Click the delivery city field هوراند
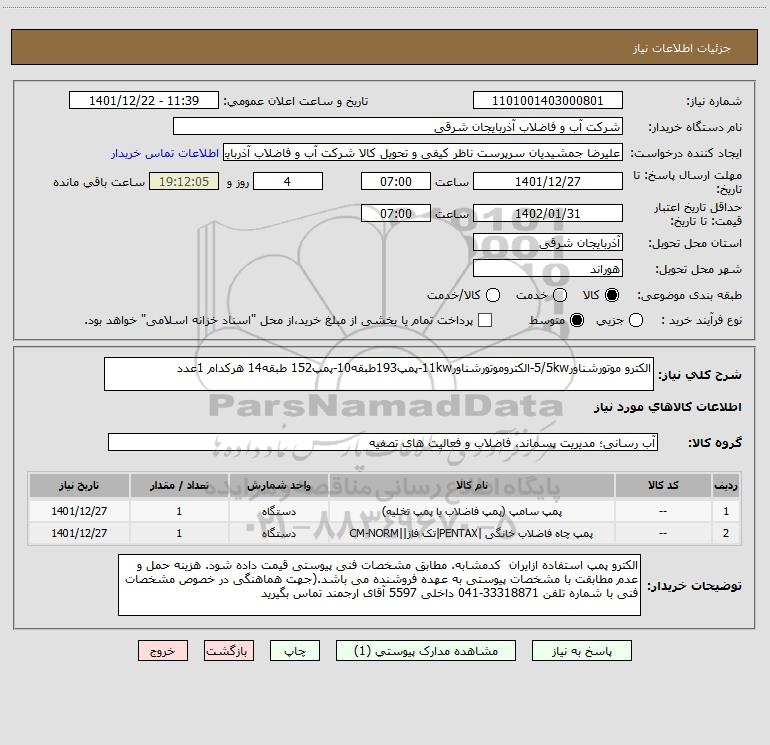This screenshot has height=745, width=770. coord(548,268)
